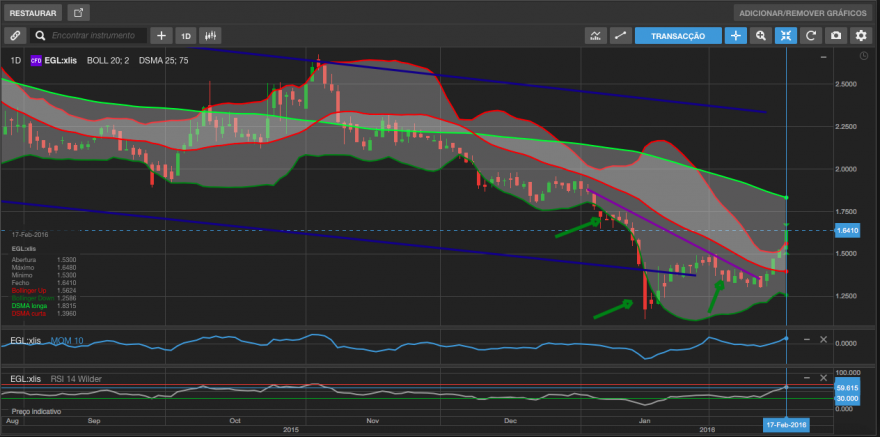Add a new instrument with plus button

161,35
